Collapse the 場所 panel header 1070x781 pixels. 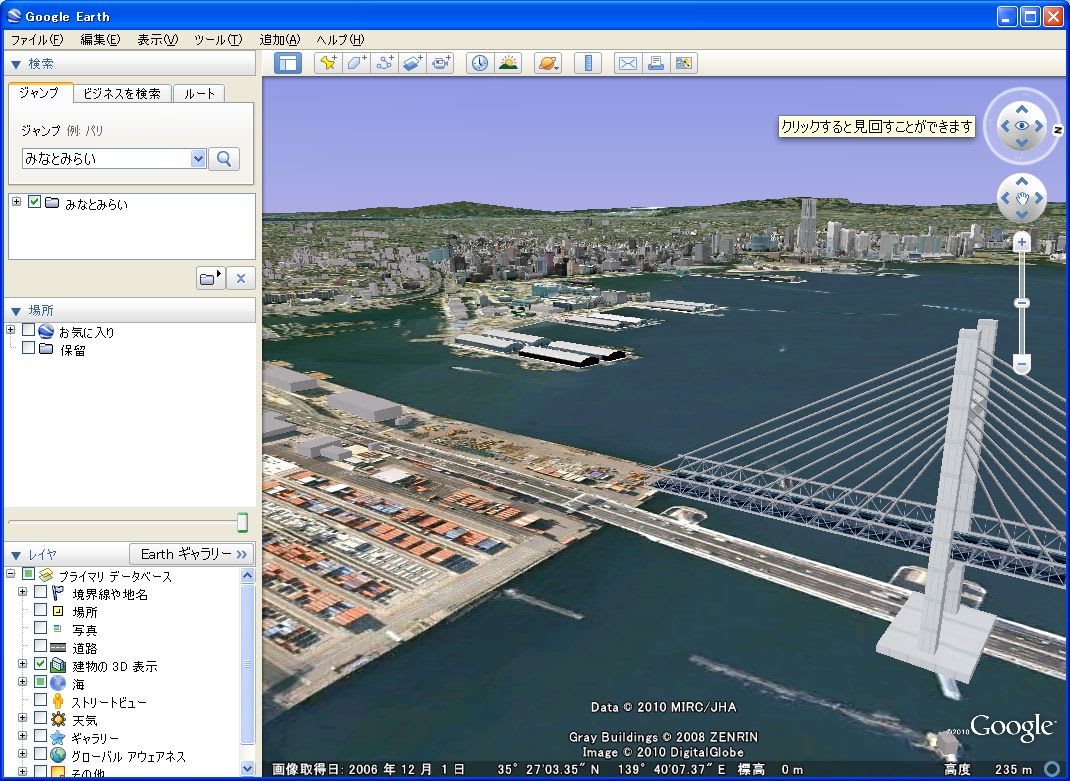click(16, 310)
